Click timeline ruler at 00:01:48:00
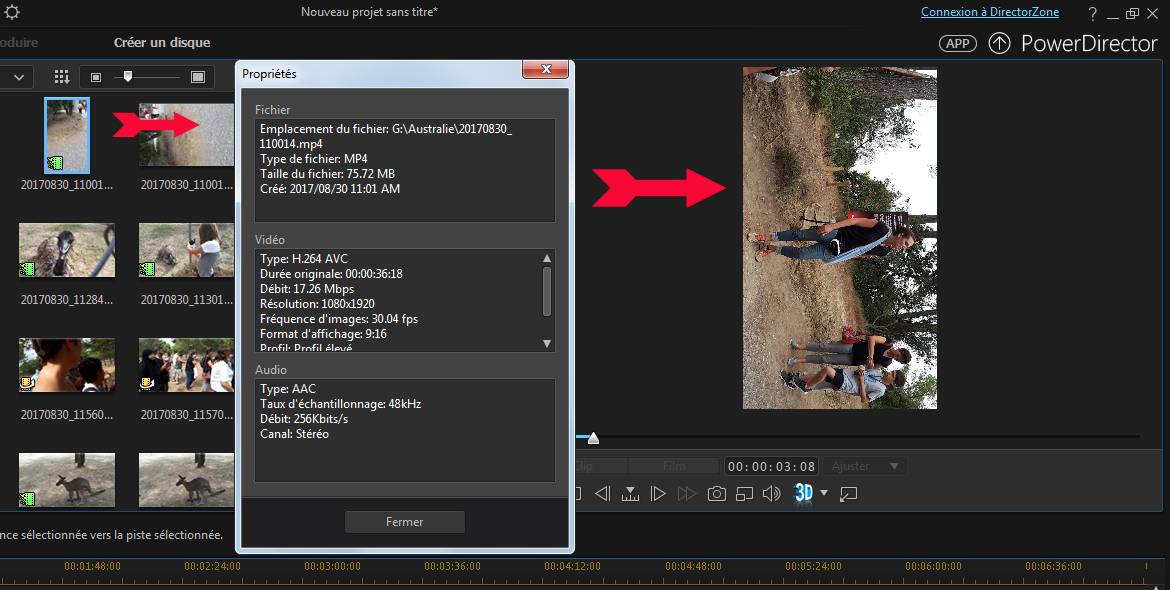Image resolution: width=1170 pixels, height=590 pixels. [92, 566]
